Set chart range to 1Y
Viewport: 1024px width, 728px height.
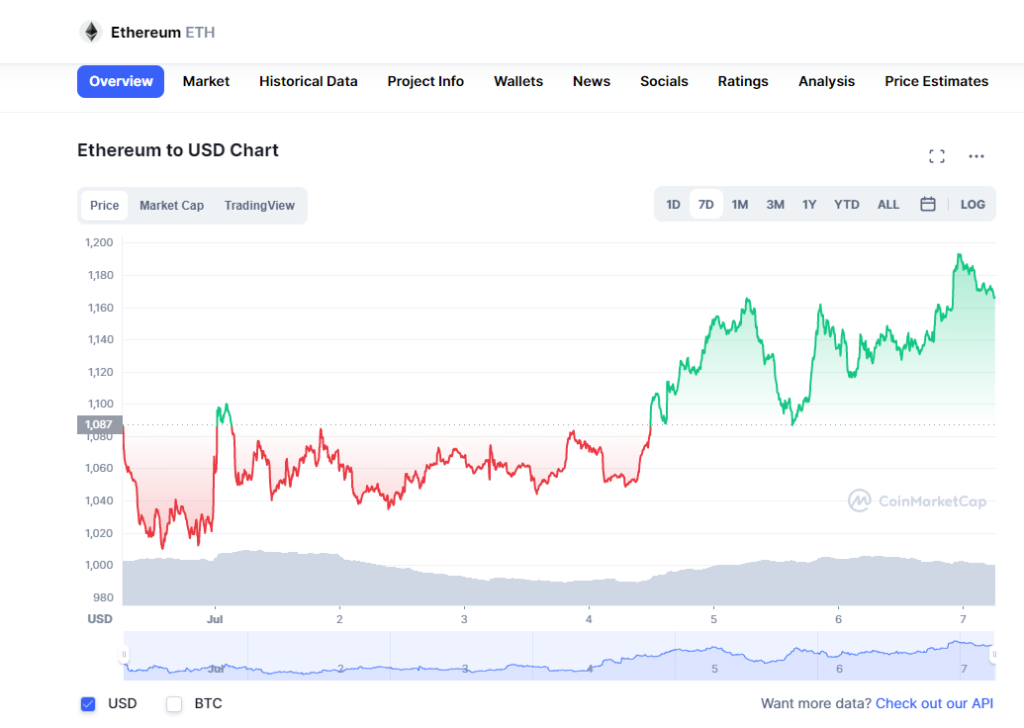pyautogui.click(x=809, y=204)
